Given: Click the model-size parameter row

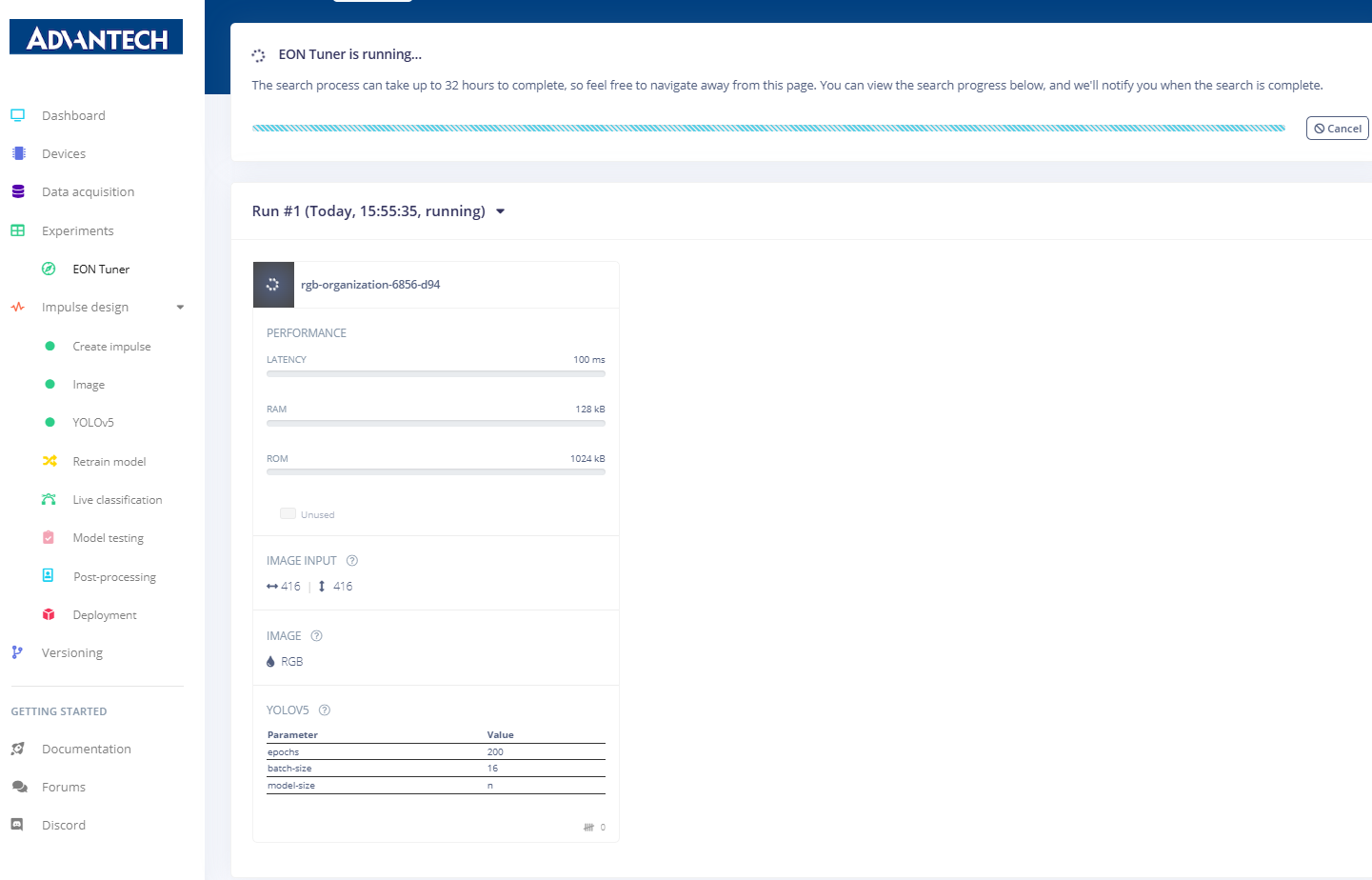Looking at the screenshot, I should tap(436, 785).
